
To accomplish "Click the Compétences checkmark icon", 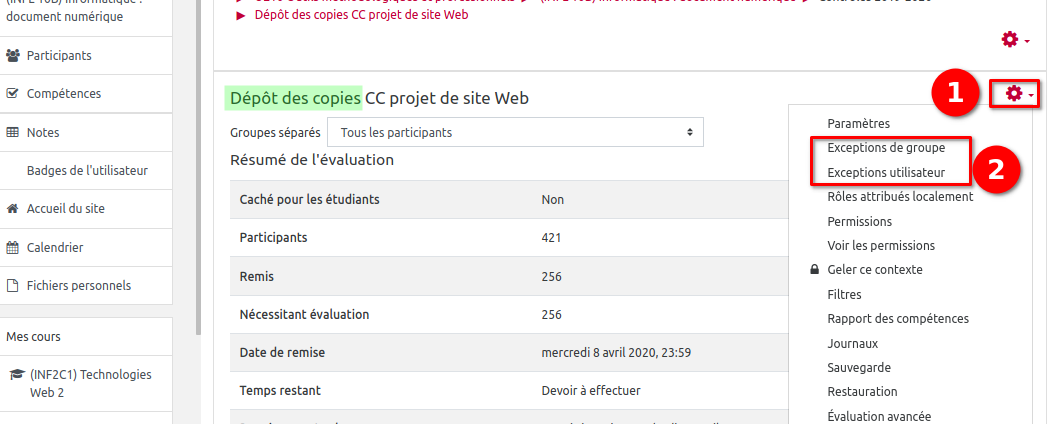I will 13,94.
